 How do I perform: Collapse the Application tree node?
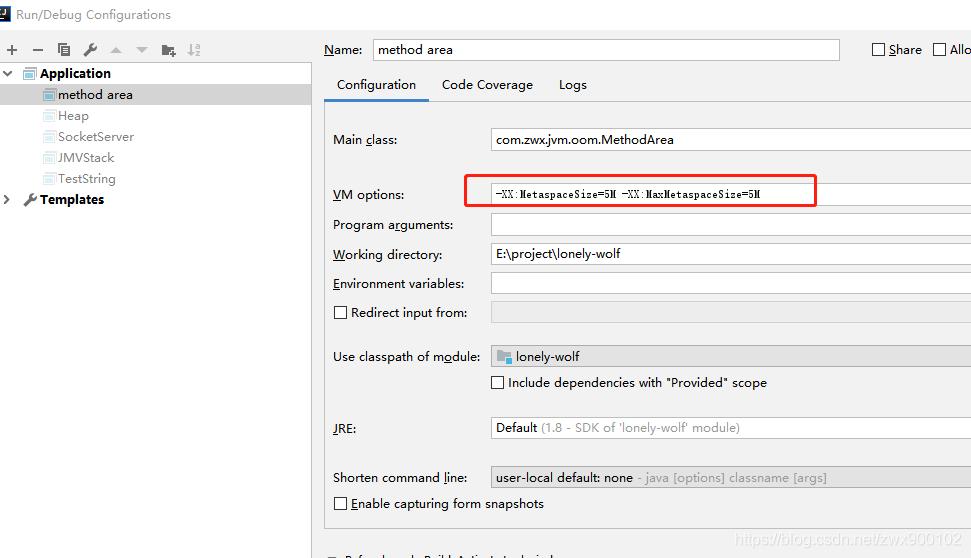(x=8, y=73)
